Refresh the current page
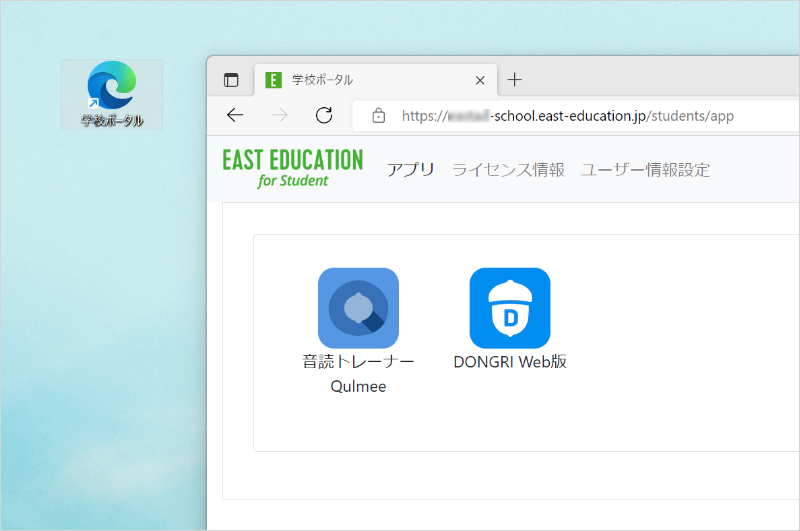800x531 pixels. pos(324,115)
